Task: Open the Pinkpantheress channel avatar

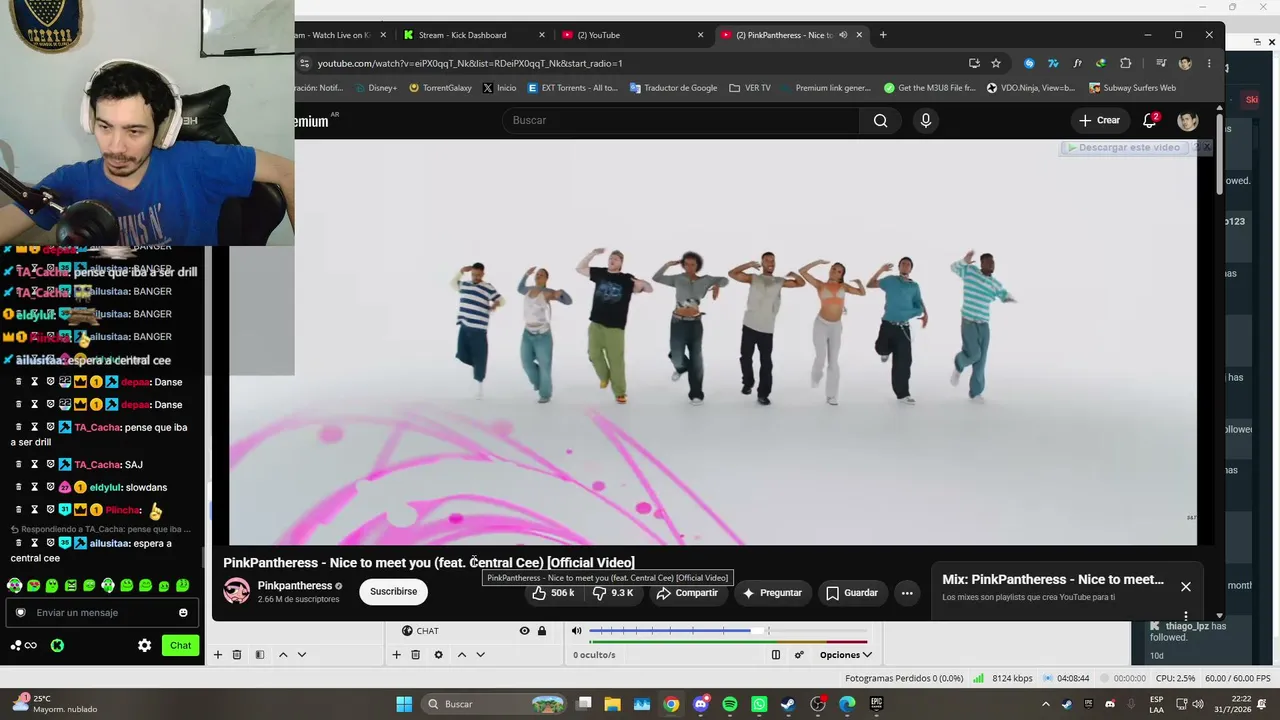Action: tap(237, 591)
